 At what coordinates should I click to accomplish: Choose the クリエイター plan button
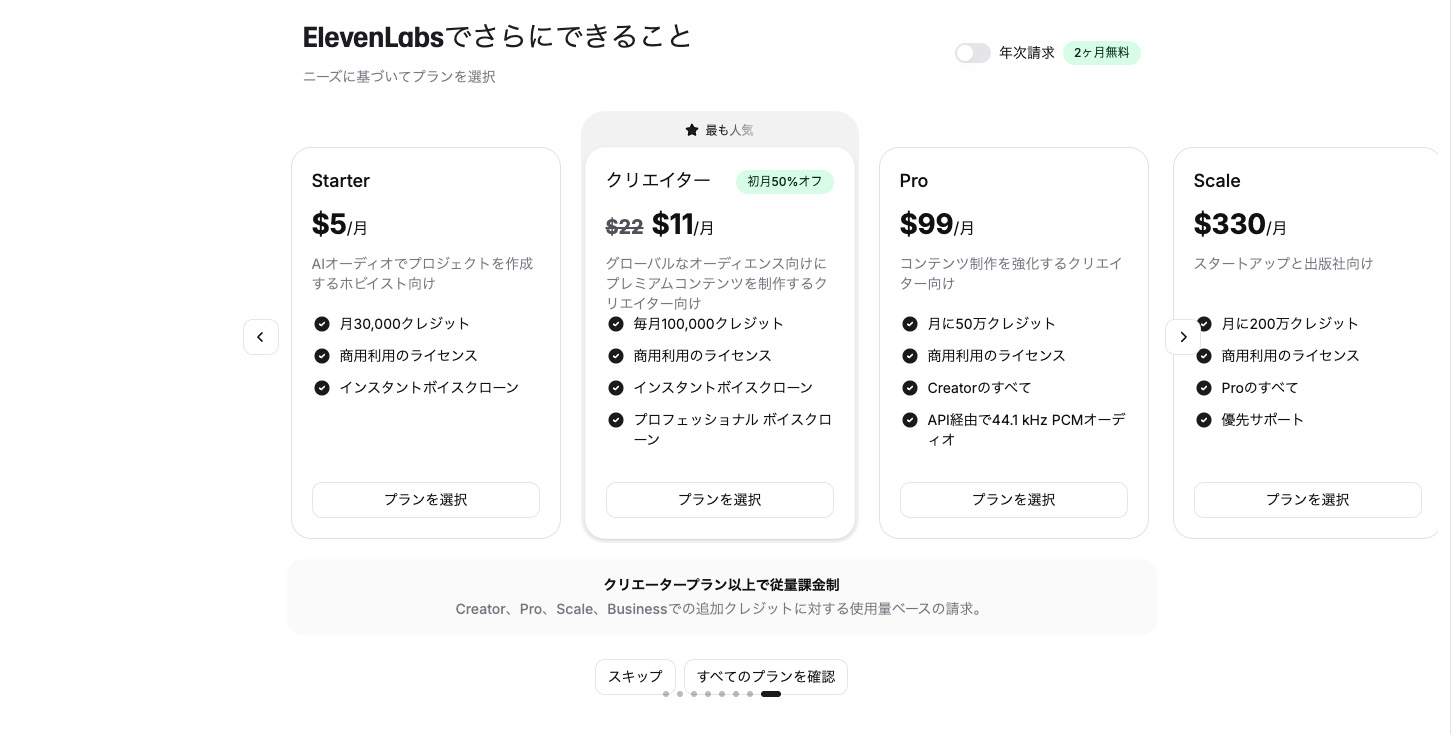[x=720, y=500]
